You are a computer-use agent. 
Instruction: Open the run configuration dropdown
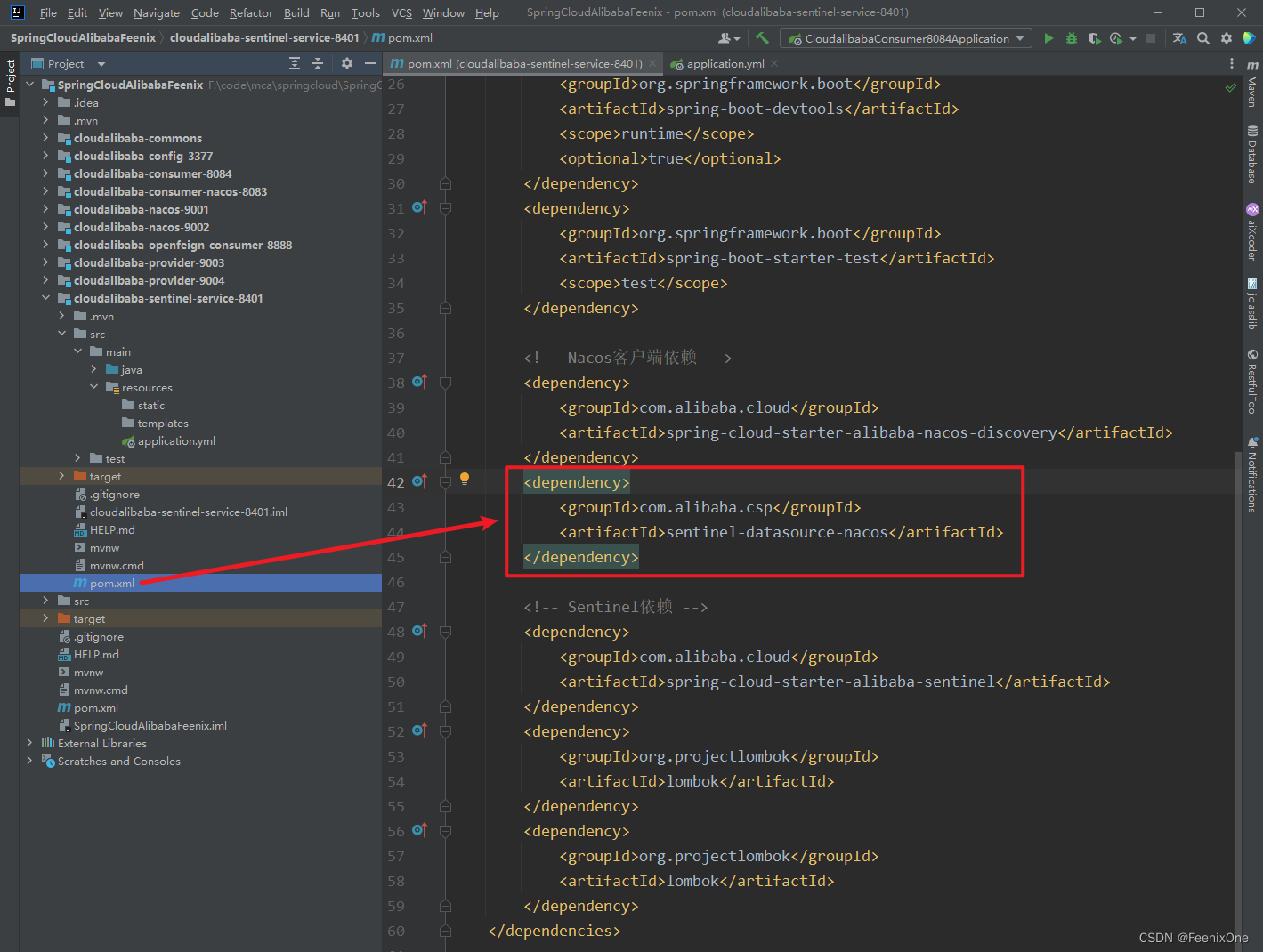point(906,38)
